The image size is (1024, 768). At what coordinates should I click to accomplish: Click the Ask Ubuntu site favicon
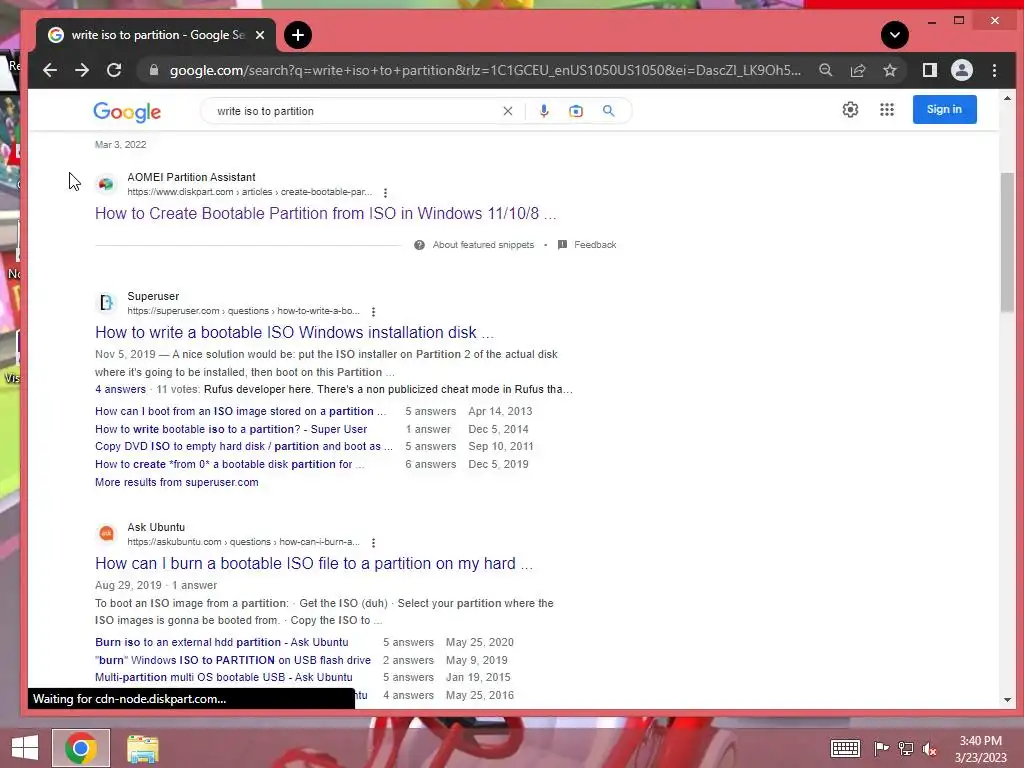tap(106, 534)
